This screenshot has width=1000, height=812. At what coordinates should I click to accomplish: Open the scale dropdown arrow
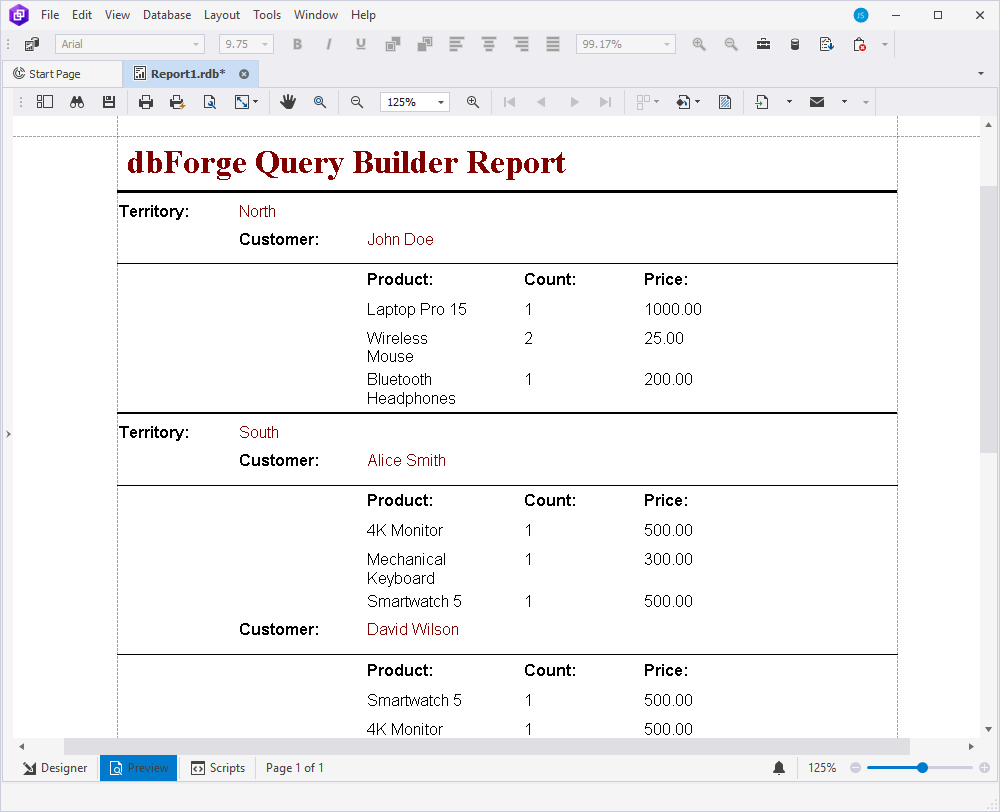(x=256, y=102)
